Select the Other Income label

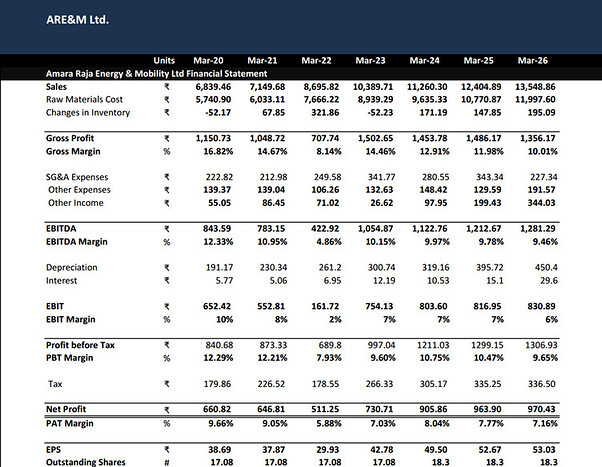[76, 203]
